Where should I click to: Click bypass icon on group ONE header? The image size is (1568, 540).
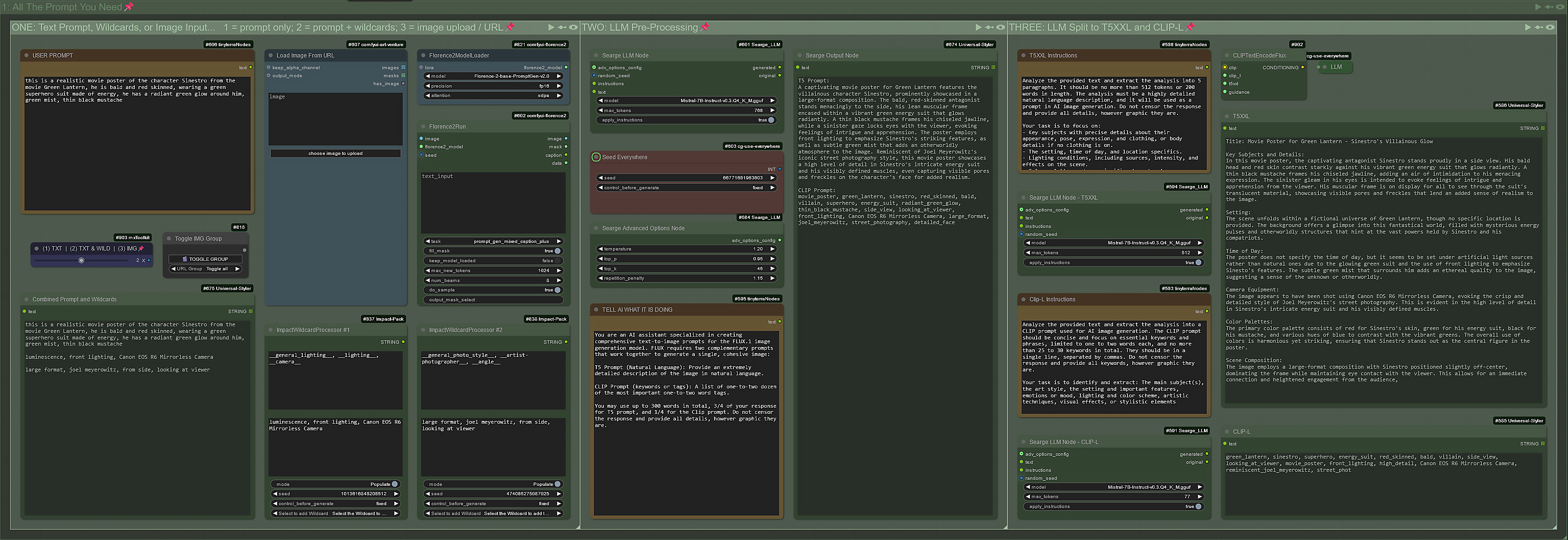coord(562,27)
